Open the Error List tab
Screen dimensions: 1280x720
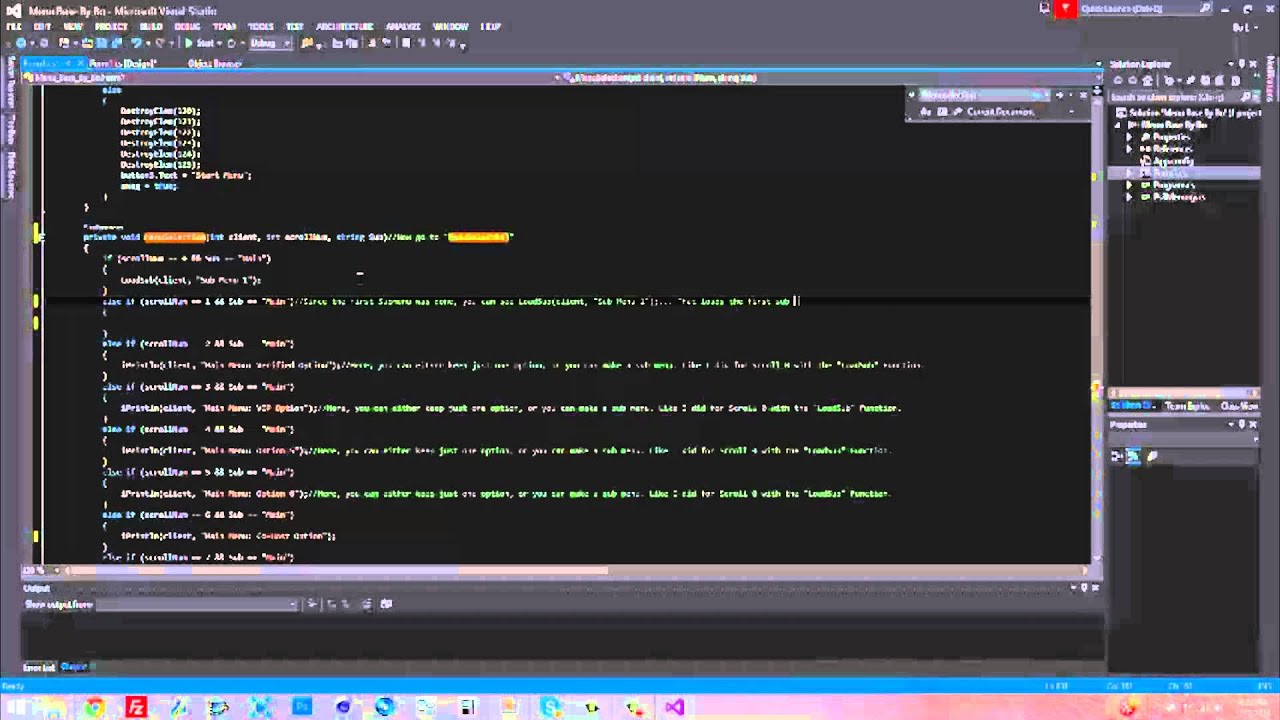coord(39,667)
